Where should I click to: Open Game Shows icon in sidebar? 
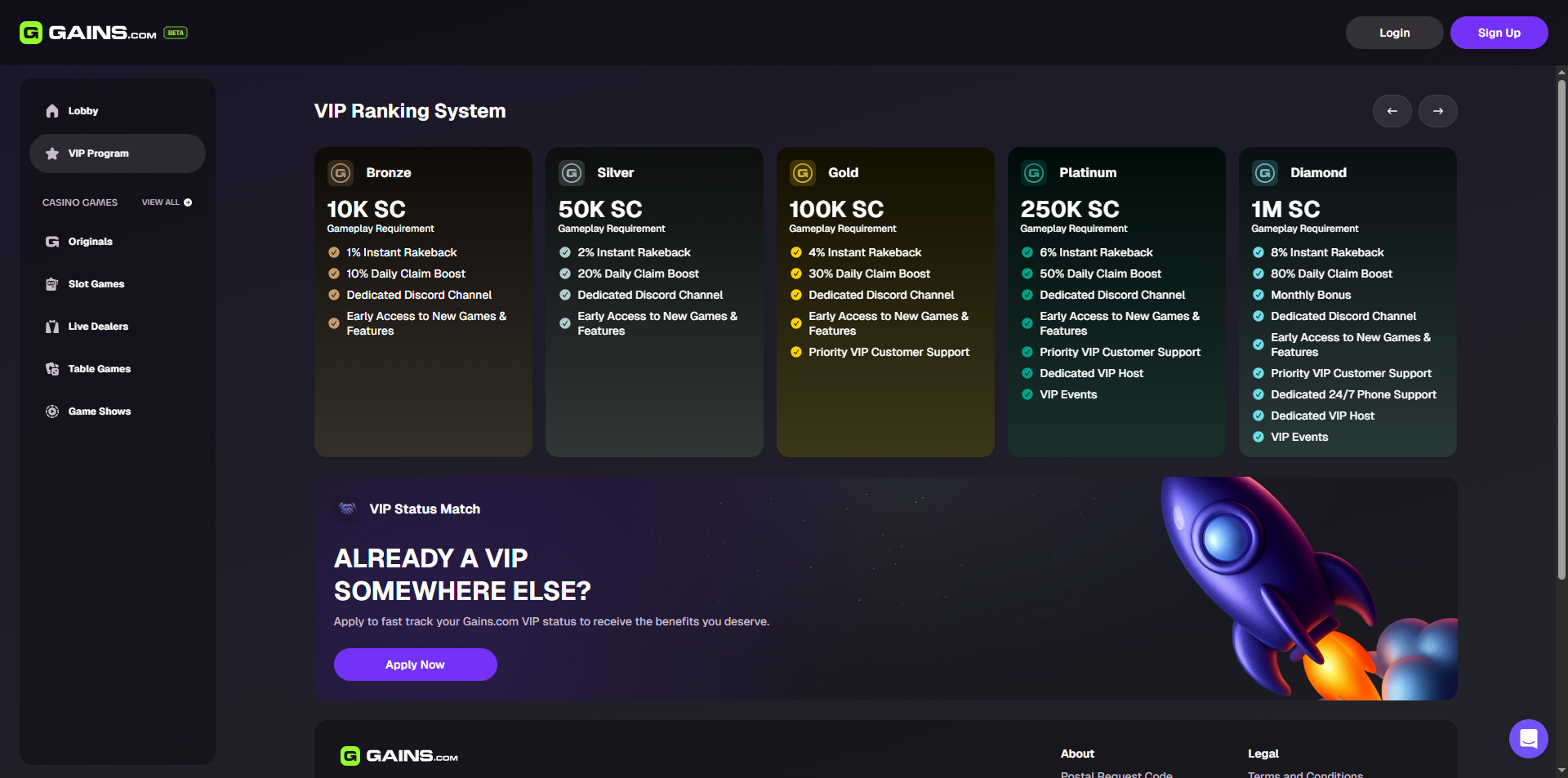[52, 411]
